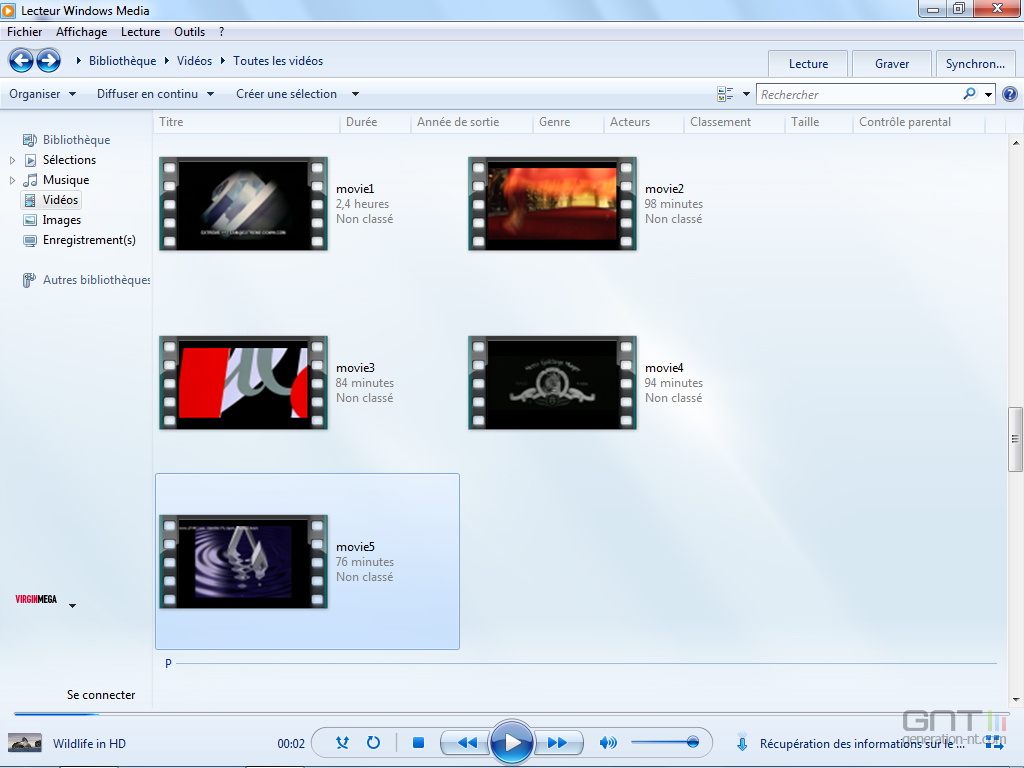Stop the current playback

[418, 742]
